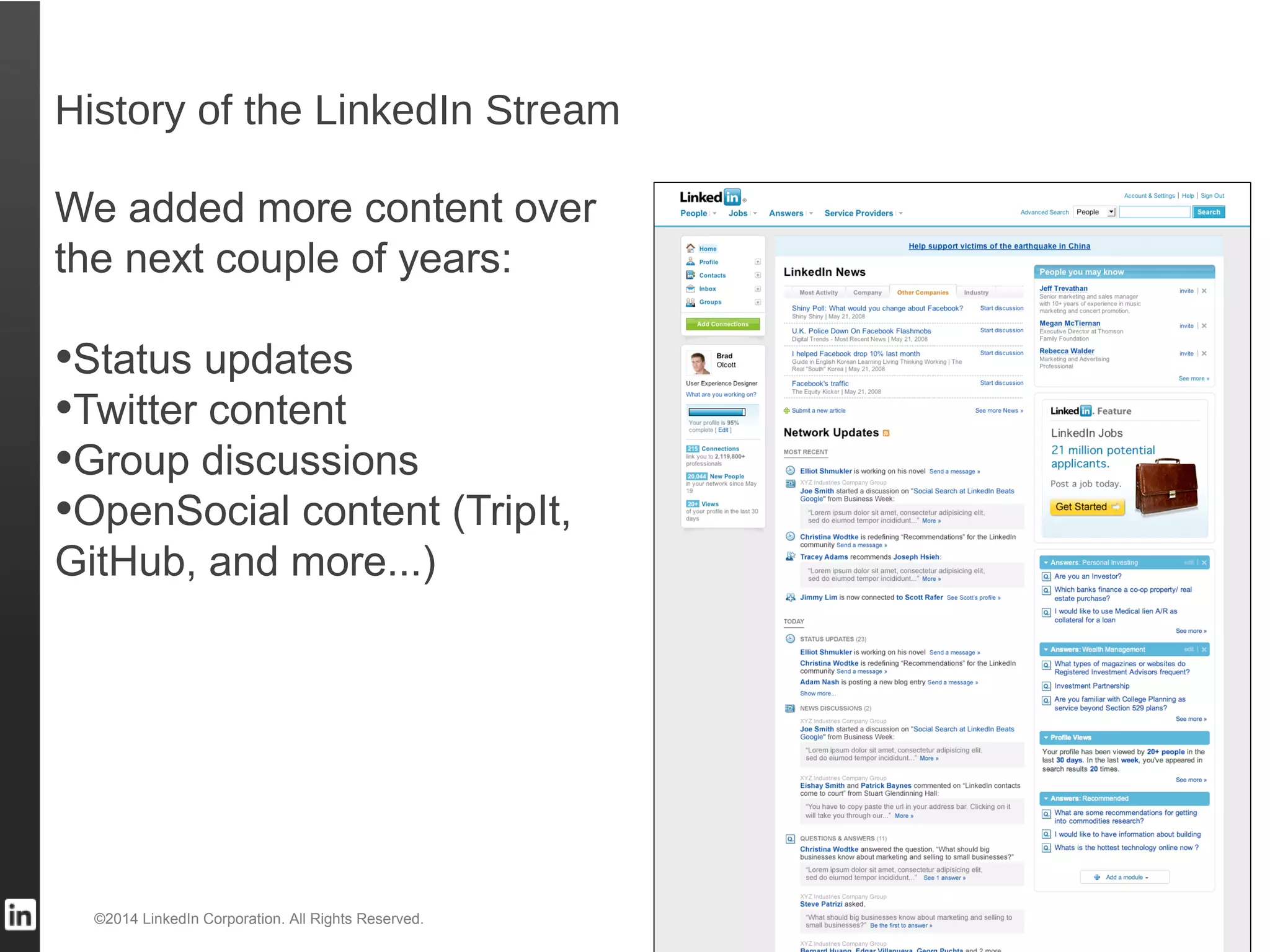Screen dimensions: 1270x952
Task: Switch to the Most Activity news tab
Action: [818, 293]
